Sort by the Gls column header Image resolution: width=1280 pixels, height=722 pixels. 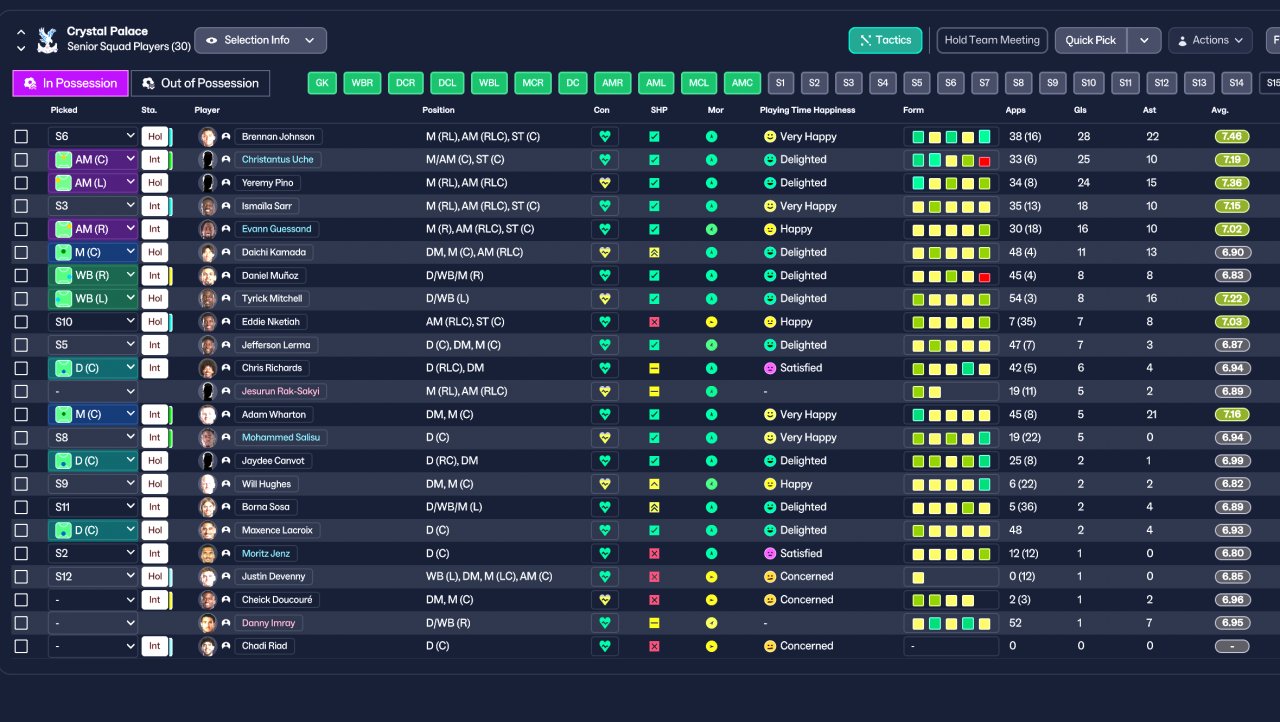pyautogui.click(x=1080, y=110)
